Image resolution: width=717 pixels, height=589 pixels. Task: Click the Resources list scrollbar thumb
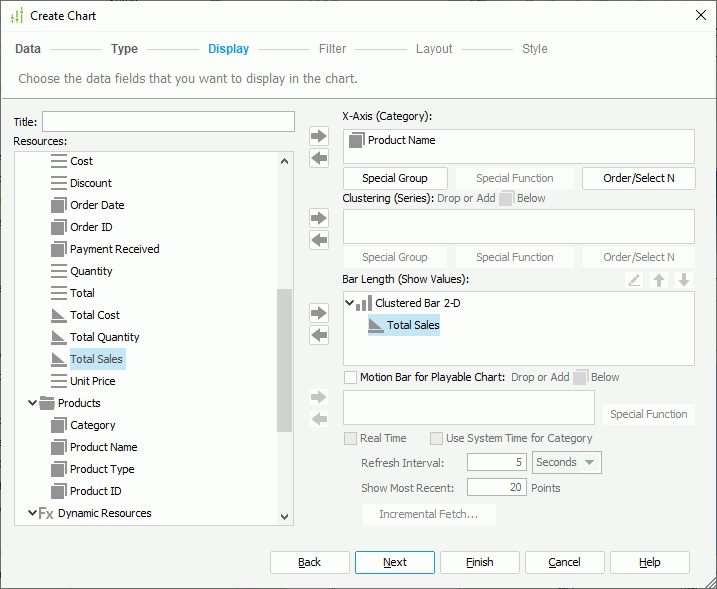click(284, 360)
